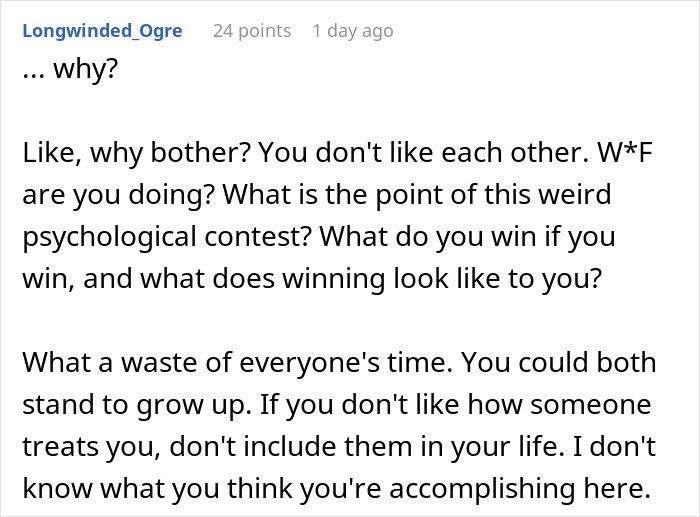Click the 'W*F' text in comment

(625, 152)
